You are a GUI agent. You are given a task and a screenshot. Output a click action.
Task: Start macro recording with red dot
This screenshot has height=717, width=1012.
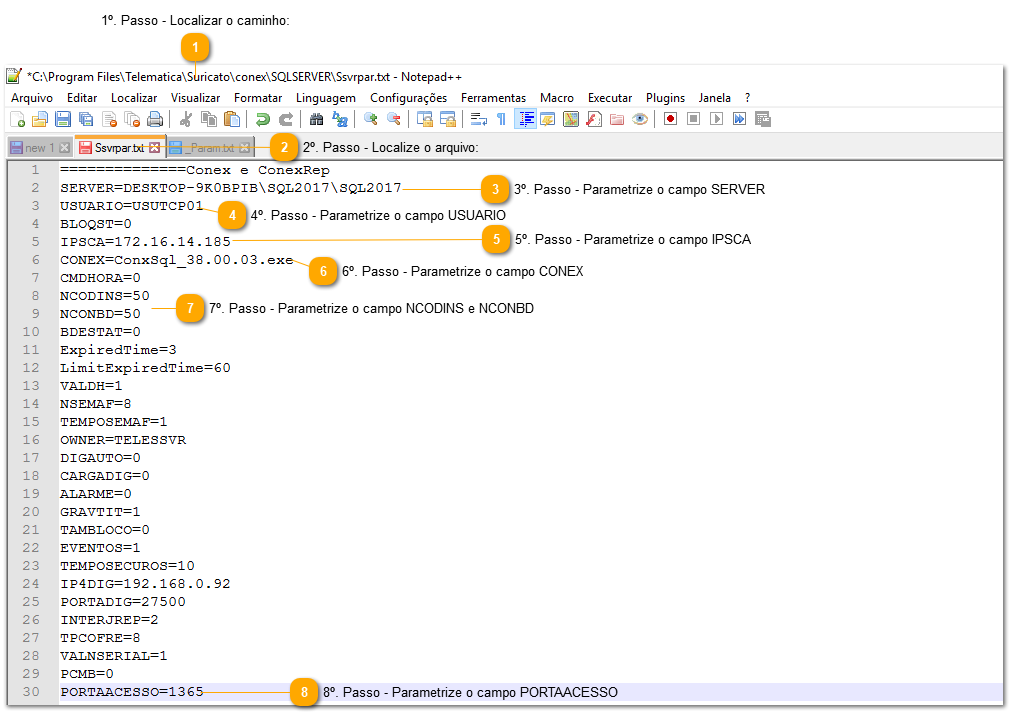coord(671,119)
